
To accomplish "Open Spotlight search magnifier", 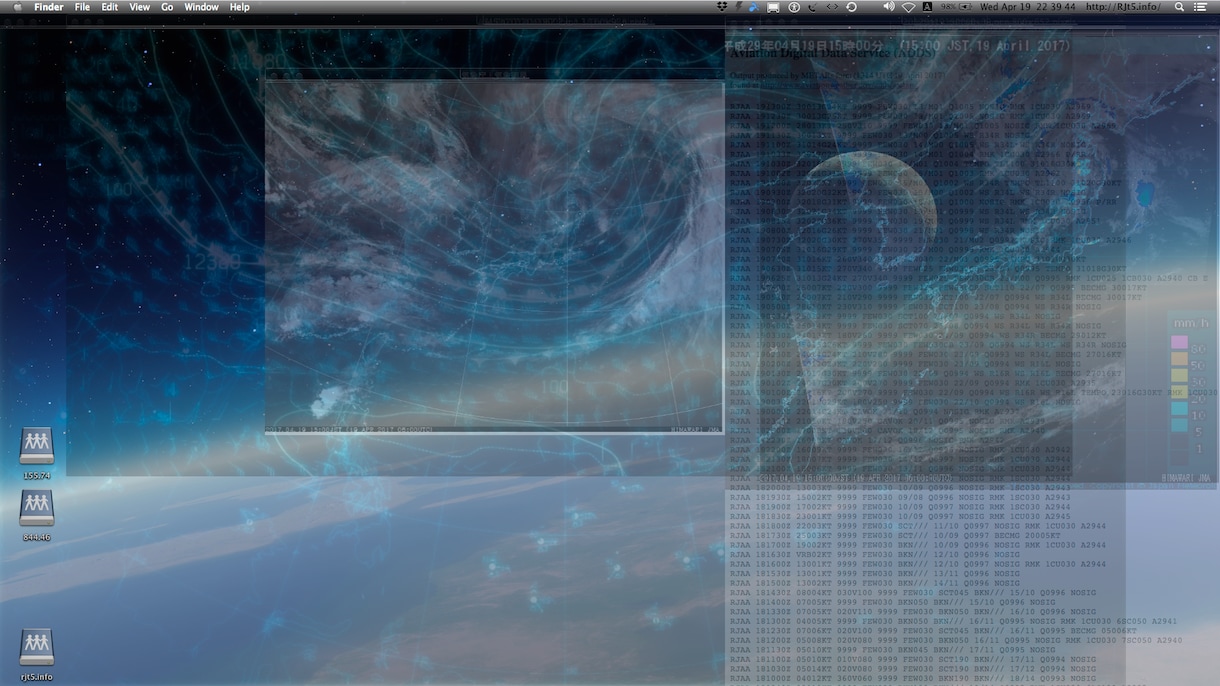I will pyautogui.click(x=1179, y=7).
